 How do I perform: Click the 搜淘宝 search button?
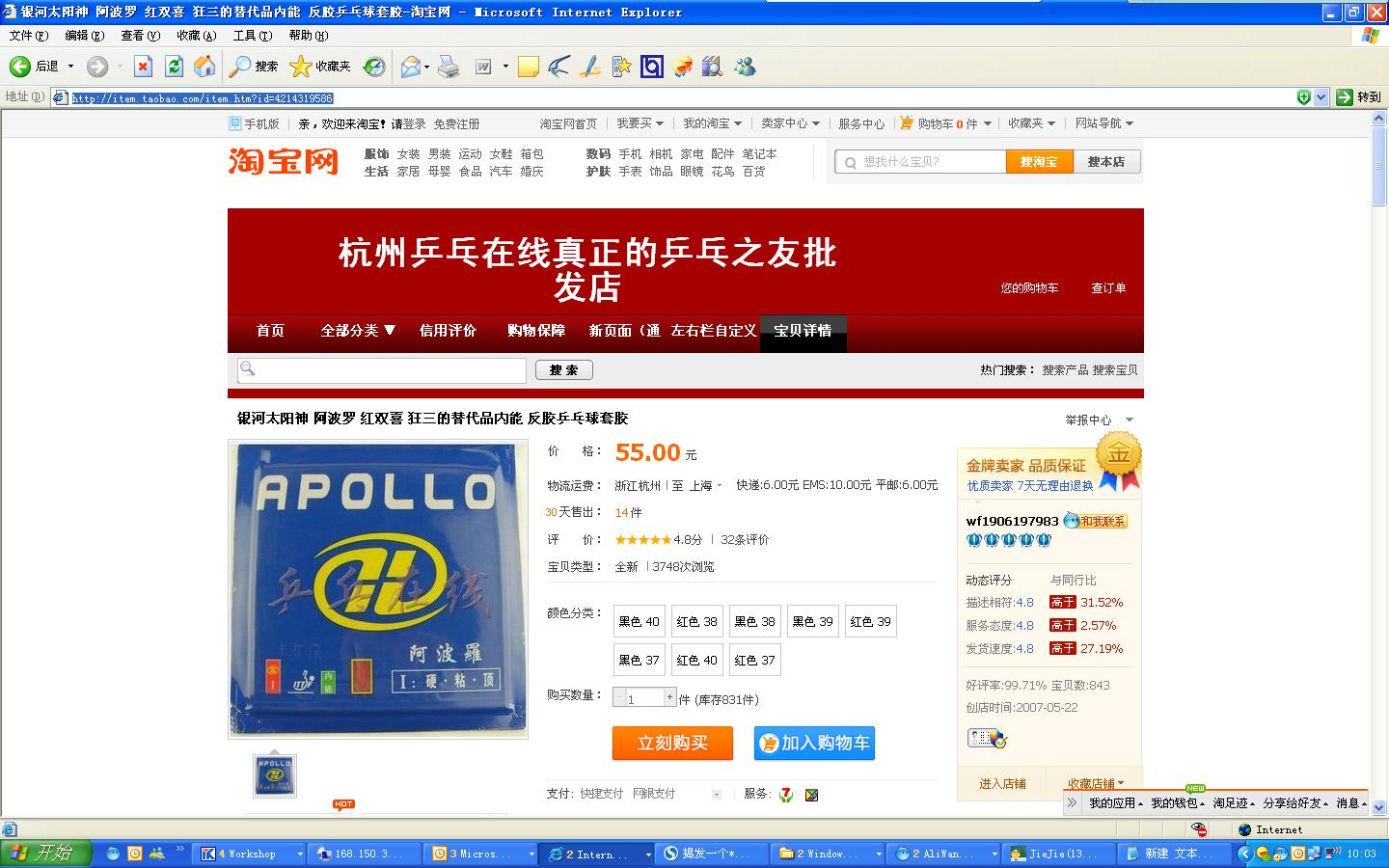pos(1038,162)
